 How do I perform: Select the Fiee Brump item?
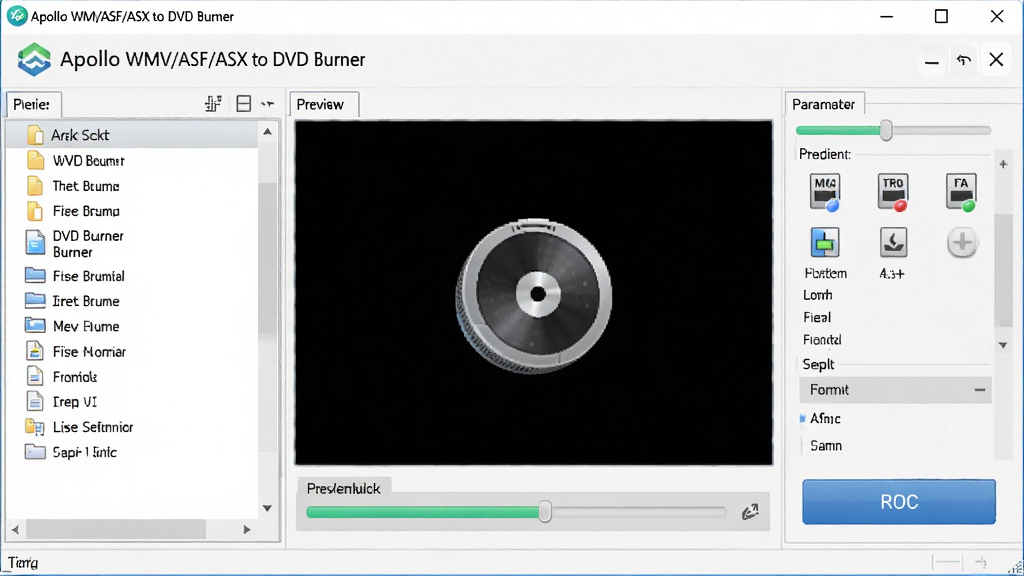[x=86, y=211]
